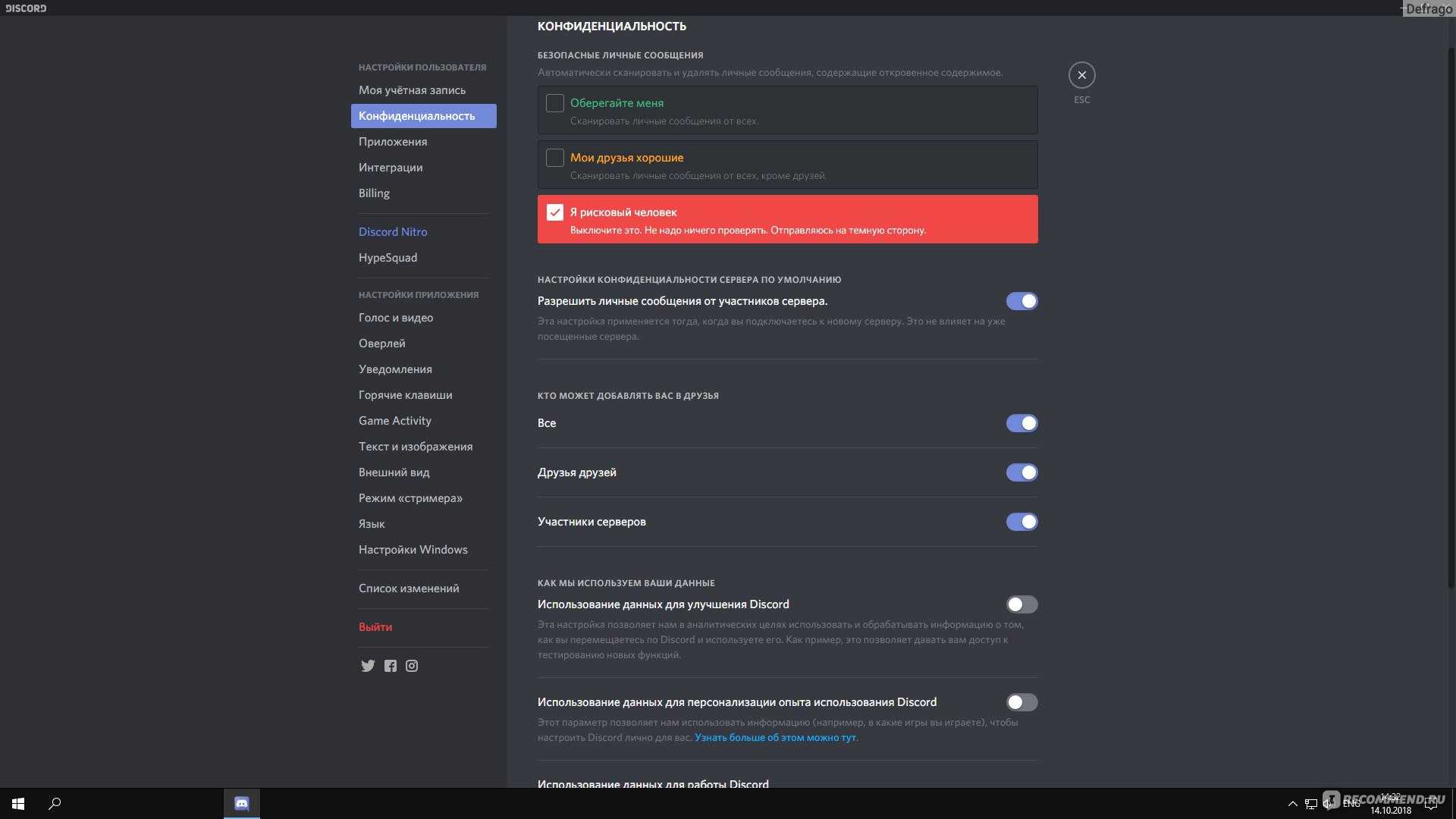Disable Друзья друзей friend request toggle
The image size is (1456, 819).
(1022, 472)
